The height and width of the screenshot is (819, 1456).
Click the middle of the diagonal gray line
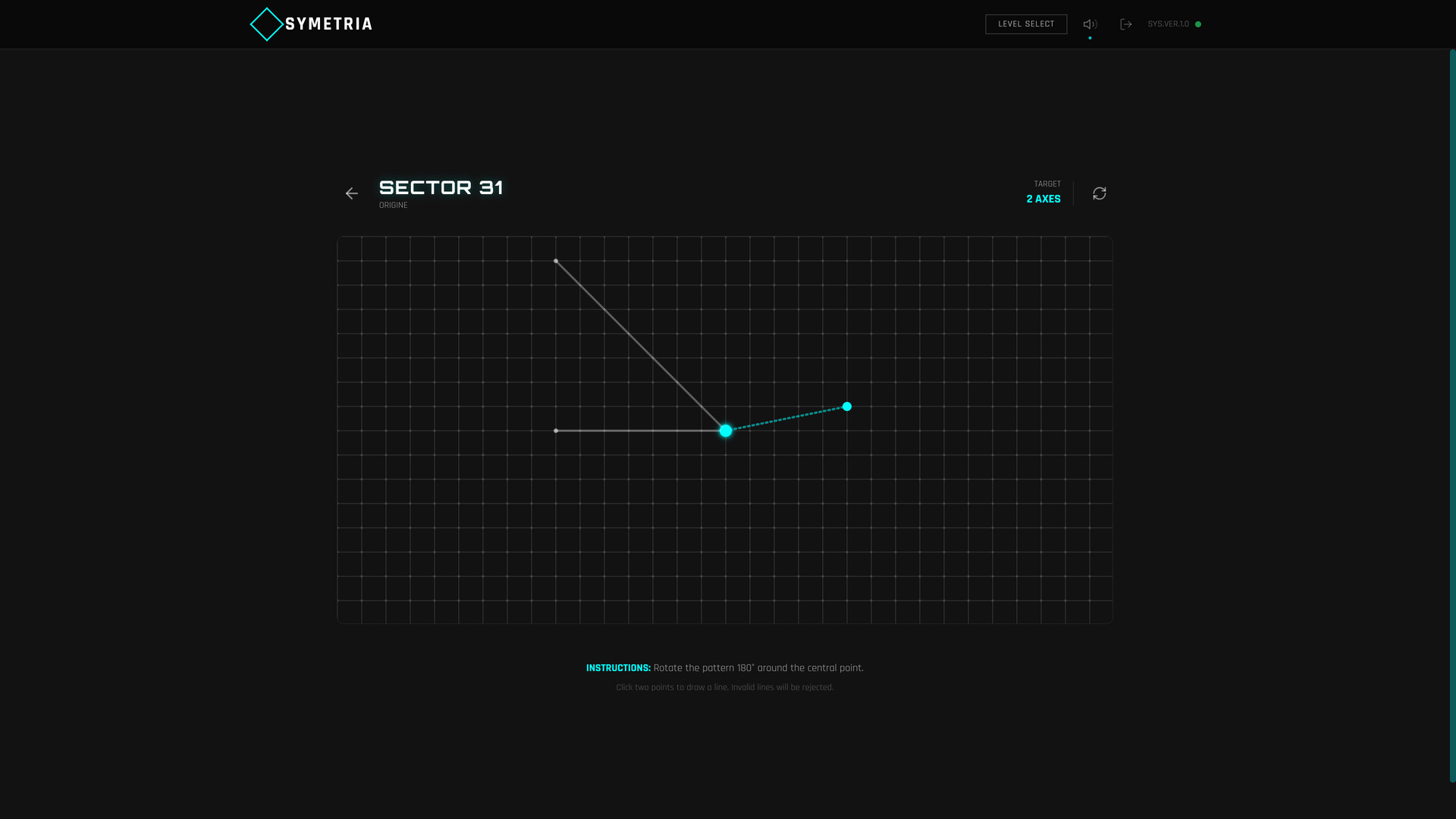(641, 346)
